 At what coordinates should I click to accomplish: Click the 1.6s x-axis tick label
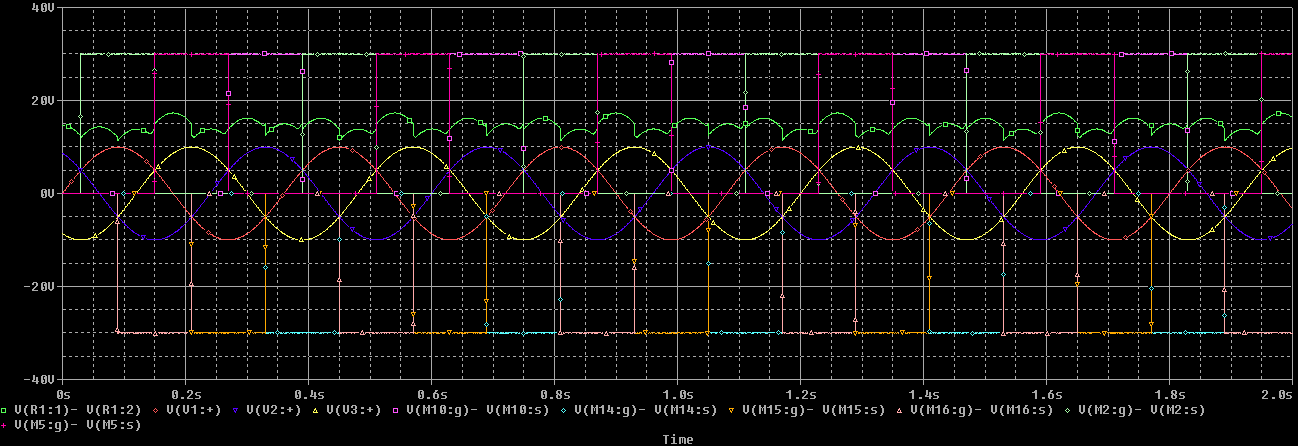pos(1047,395)
